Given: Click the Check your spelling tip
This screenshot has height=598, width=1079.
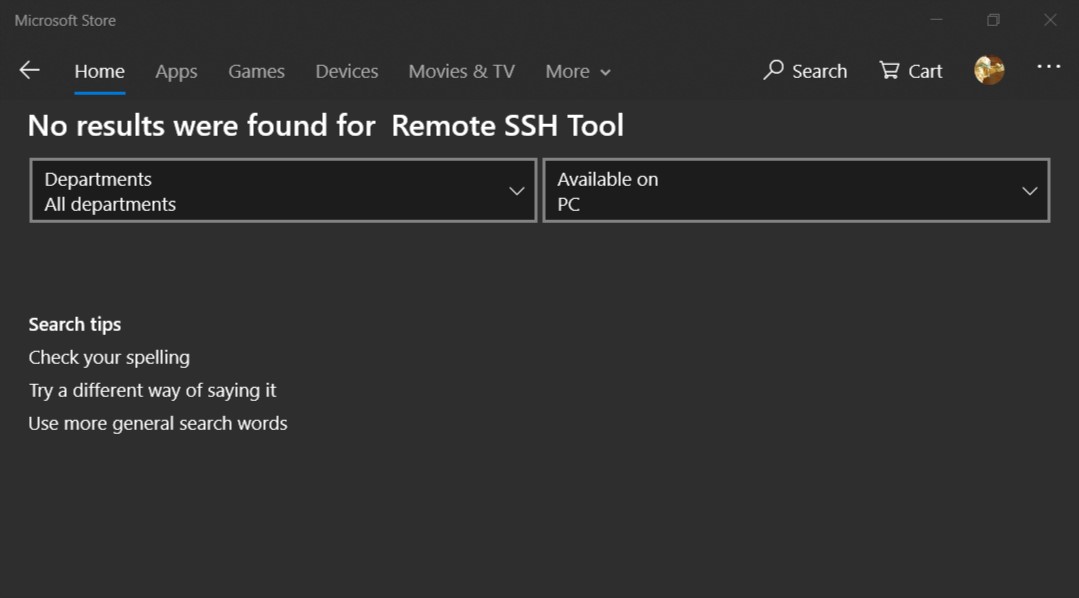Looking at the screenshot, I should 109,358.
